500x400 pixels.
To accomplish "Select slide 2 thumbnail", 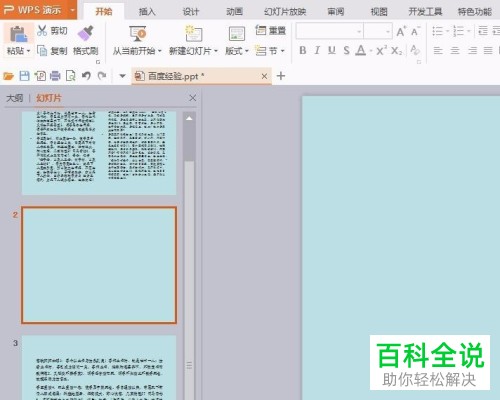I will click(99, 265).
